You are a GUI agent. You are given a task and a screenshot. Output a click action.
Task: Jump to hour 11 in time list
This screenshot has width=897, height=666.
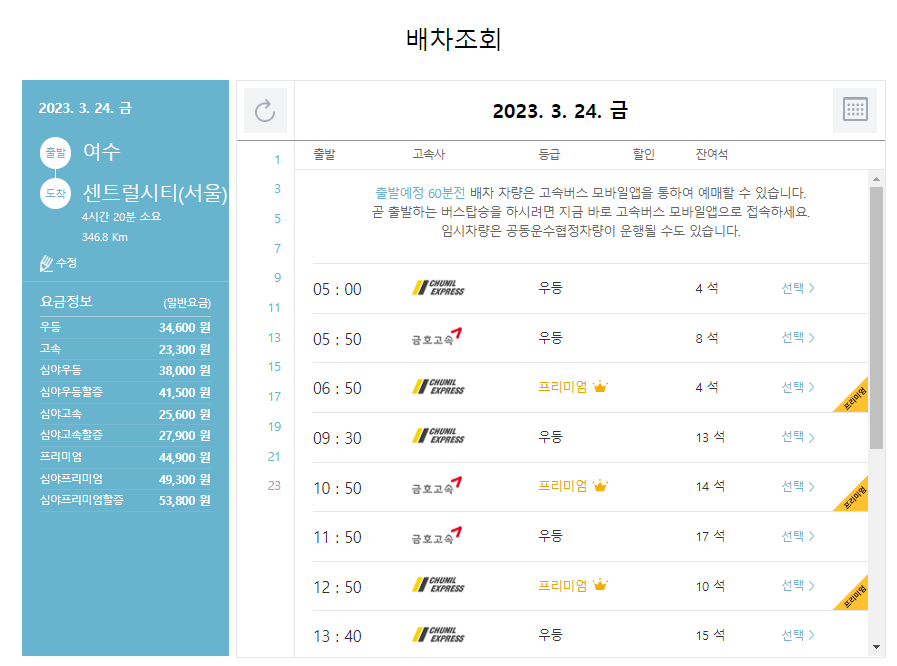[275, 308]
